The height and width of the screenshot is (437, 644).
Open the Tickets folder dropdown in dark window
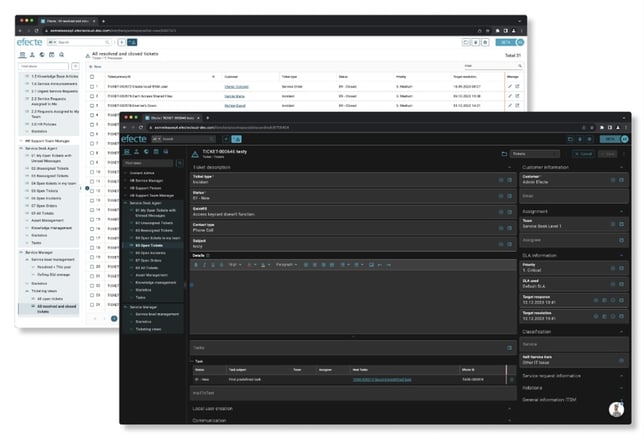click(535, 154)
